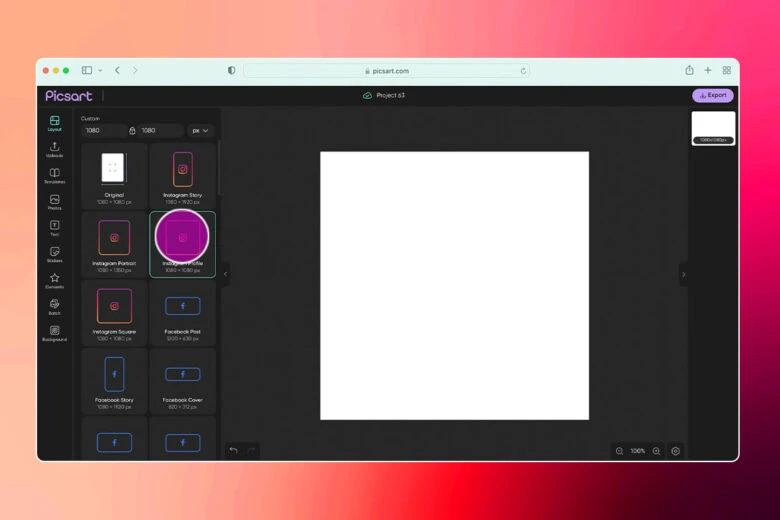Choose the Facebook Post layout preset
Image resolution: width=780 pixels, height=520 pixels.
pos(182,311)
